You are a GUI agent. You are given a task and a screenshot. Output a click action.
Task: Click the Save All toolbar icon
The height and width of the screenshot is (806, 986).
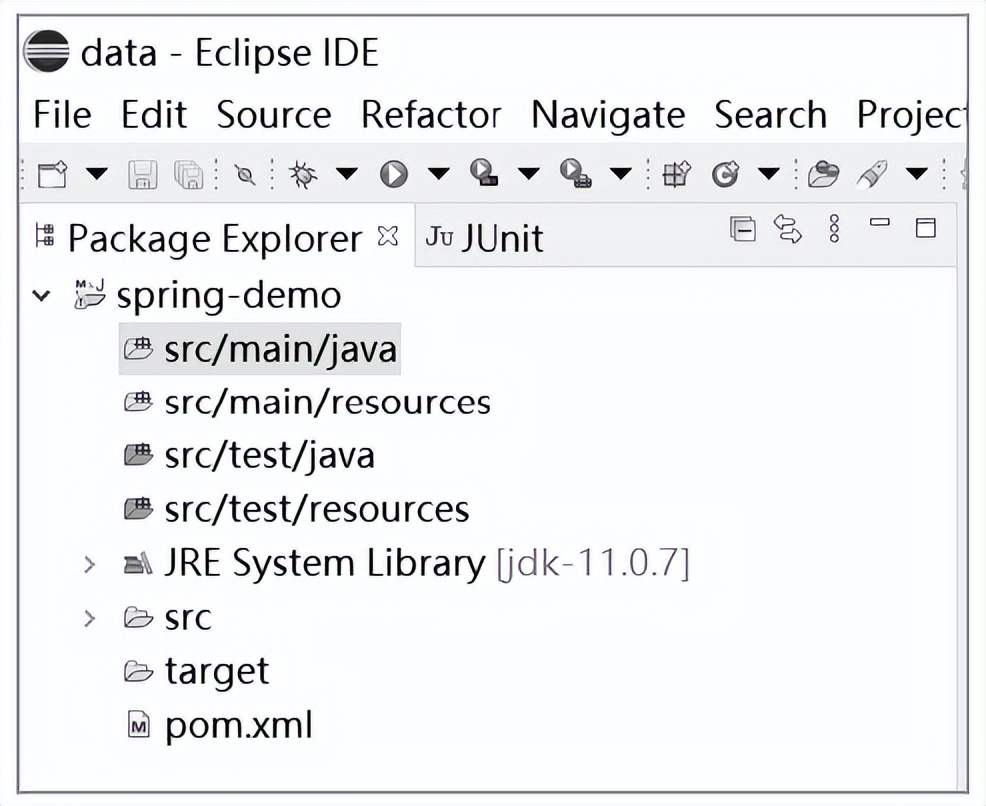(x=189, y=174)
